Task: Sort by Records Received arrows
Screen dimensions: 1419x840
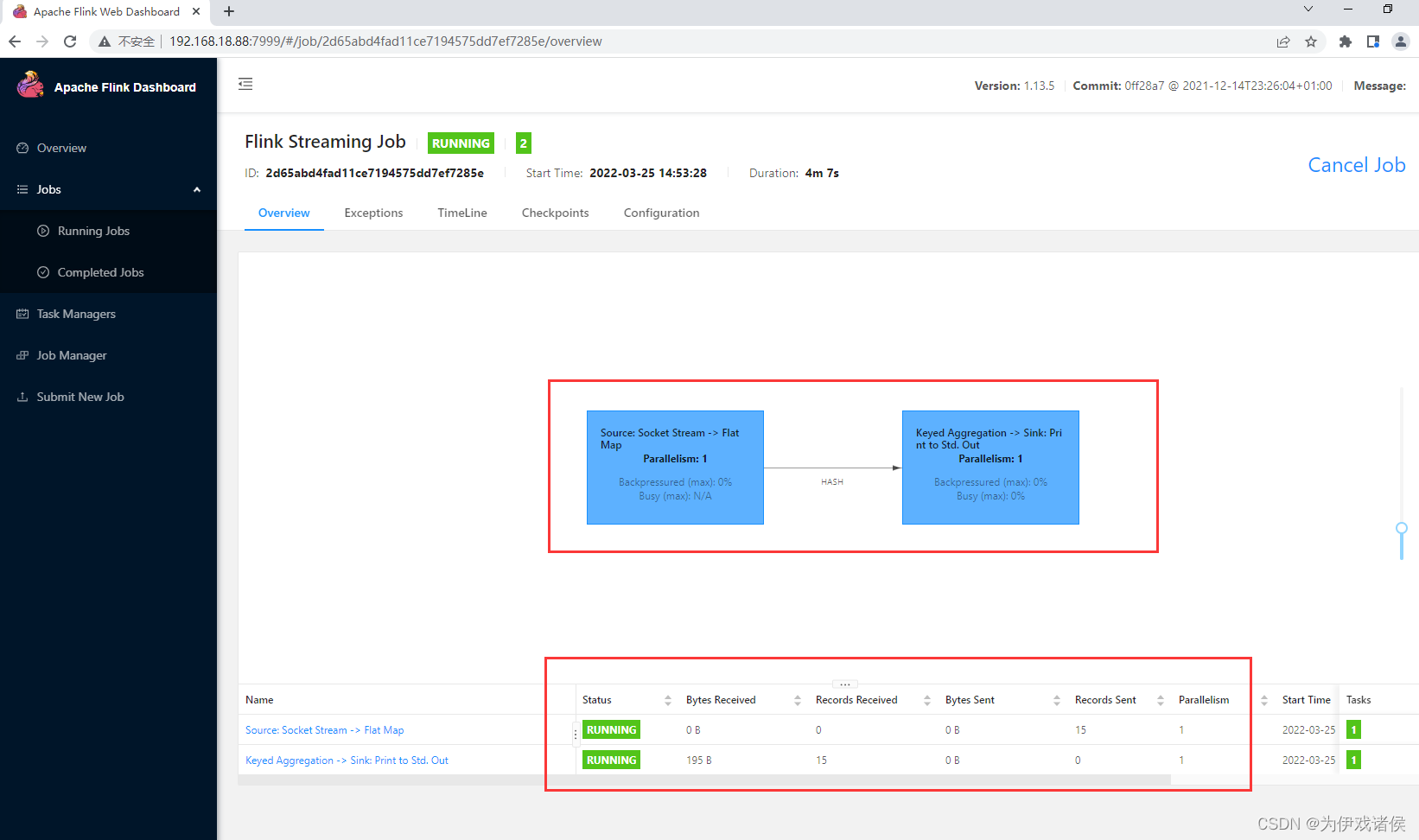Action: (x=927, y=700)
